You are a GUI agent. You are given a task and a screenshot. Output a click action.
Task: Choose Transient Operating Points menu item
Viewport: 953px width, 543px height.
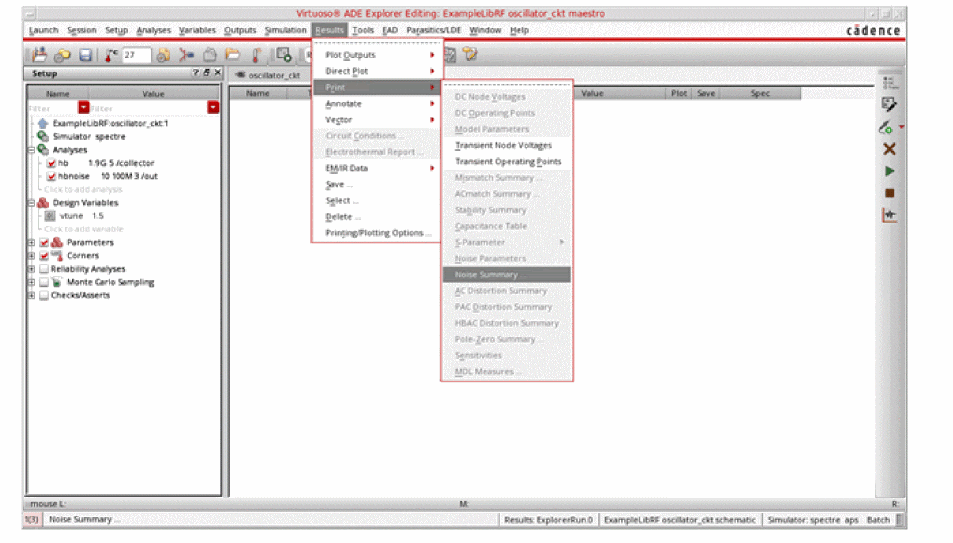(507, 162)
